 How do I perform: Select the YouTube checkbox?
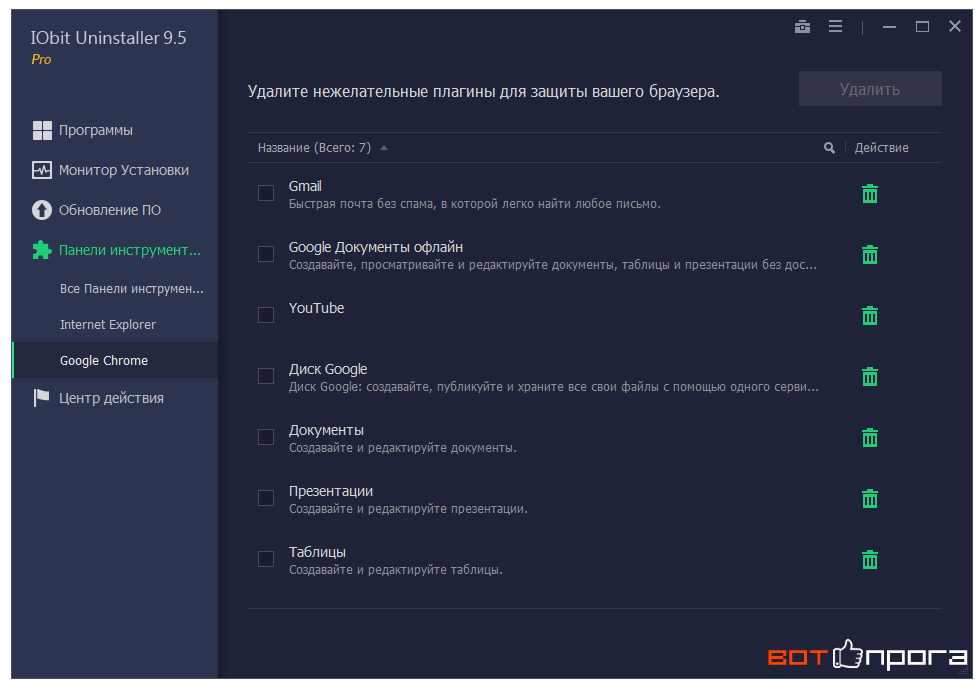[x=266, y=315]
